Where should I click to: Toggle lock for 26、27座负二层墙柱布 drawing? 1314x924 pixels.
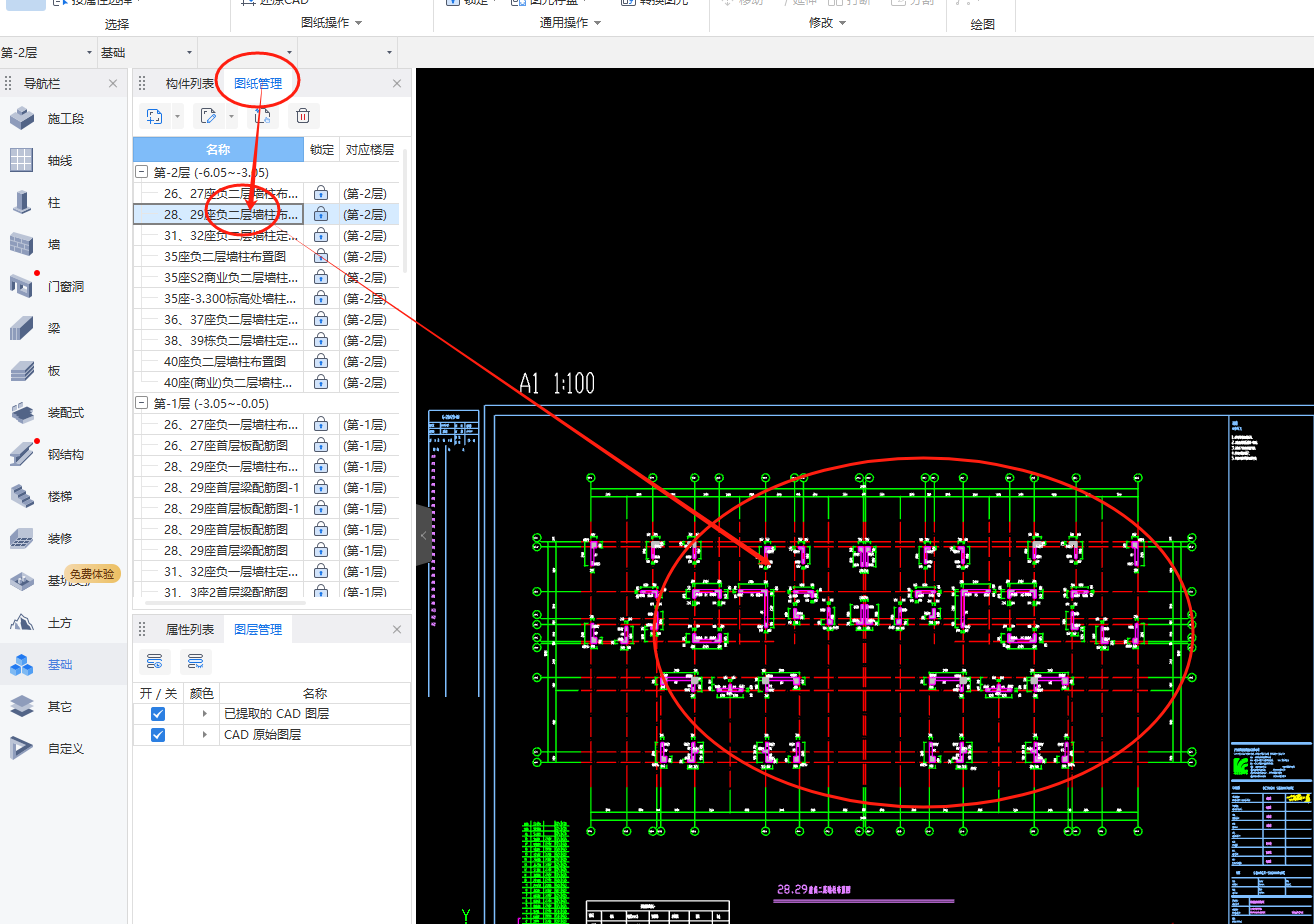(321, 193)
